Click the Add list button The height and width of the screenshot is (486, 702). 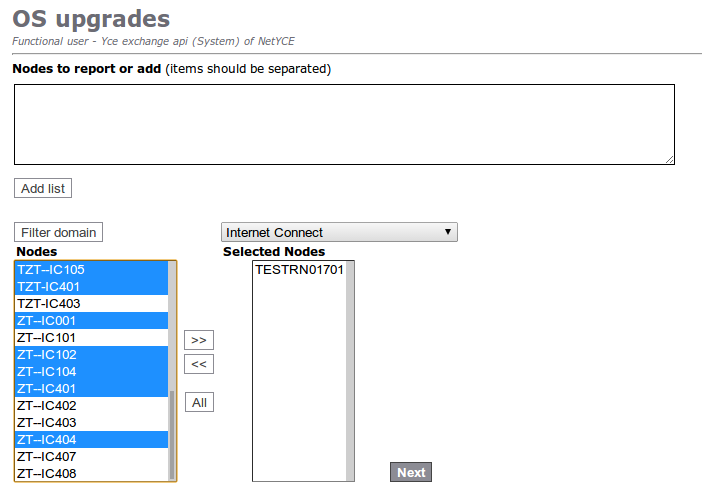[43, 188]
